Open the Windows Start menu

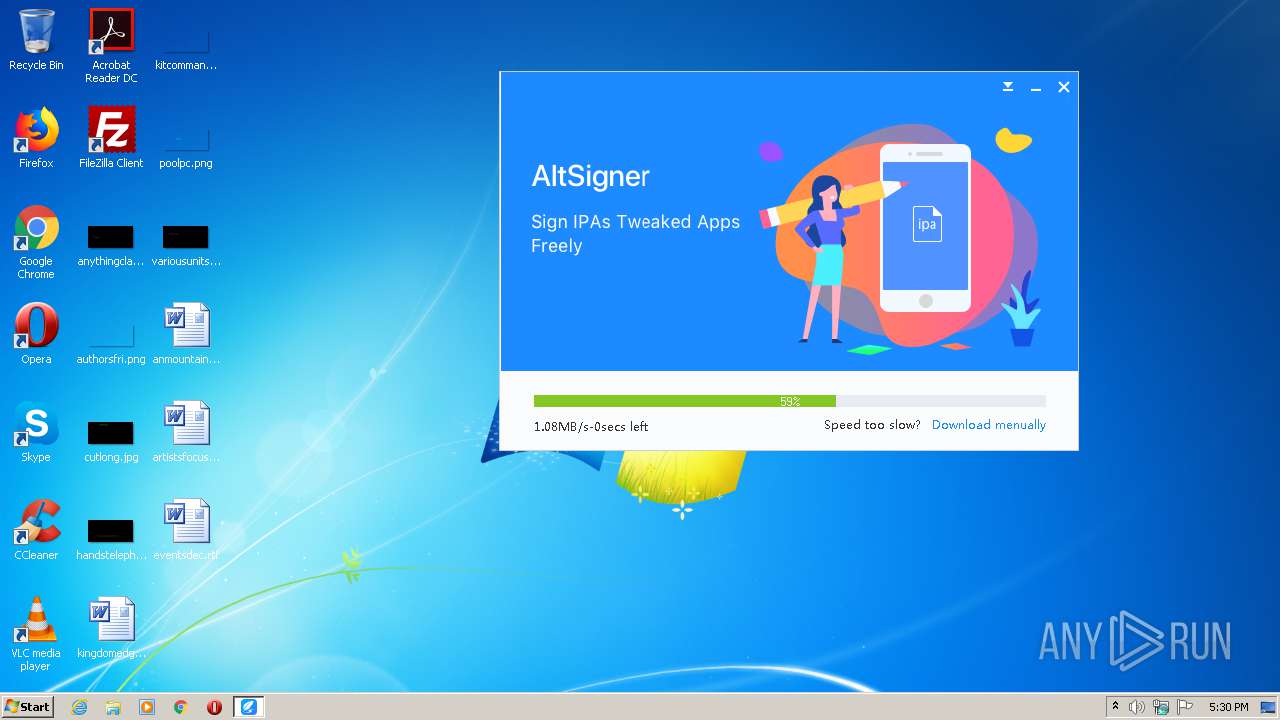27,706
